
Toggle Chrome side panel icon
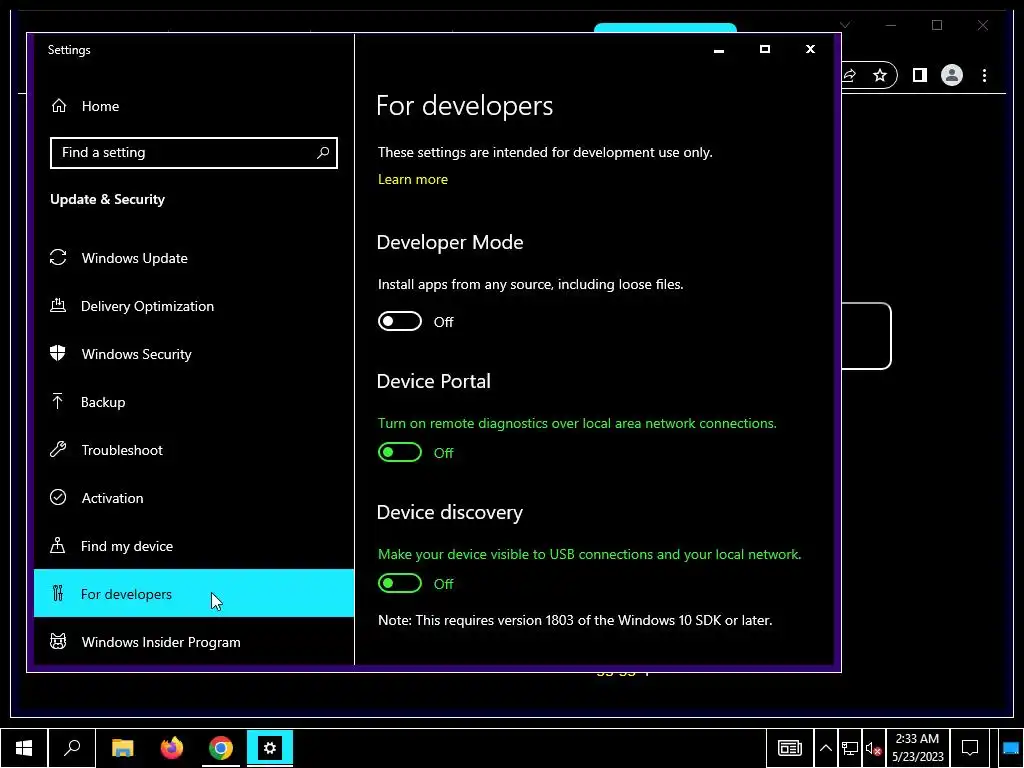coord(920,76)
